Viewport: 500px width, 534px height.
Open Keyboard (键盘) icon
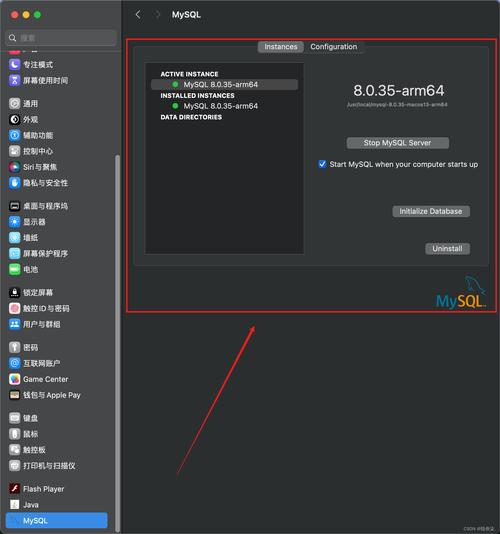coord(14,418)
